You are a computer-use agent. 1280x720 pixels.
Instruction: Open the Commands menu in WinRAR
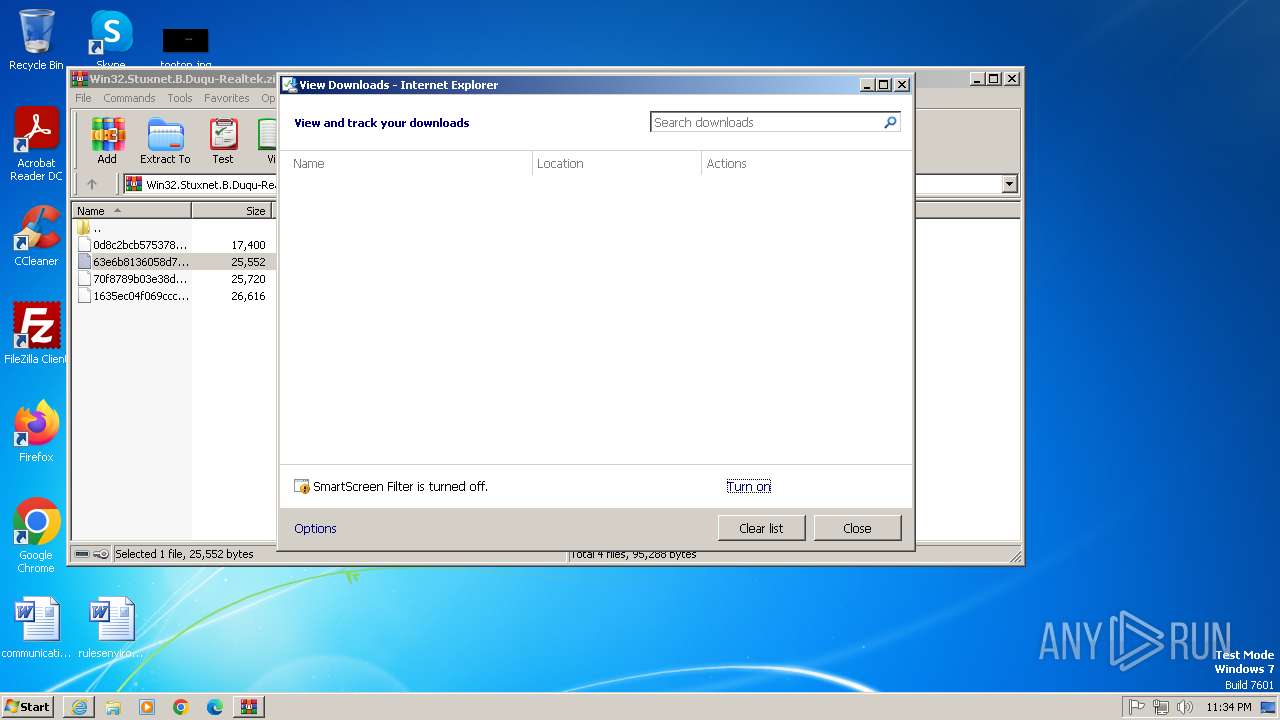click(x=129, y=98)
